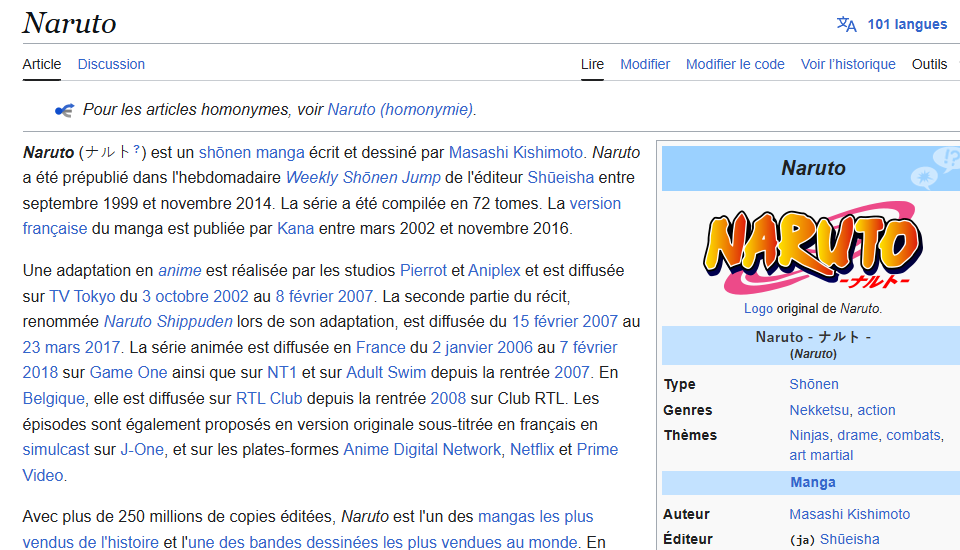Open the Ninjas theme link in infobox
Viewport: 960px width, 550px height.
(809, 435)
